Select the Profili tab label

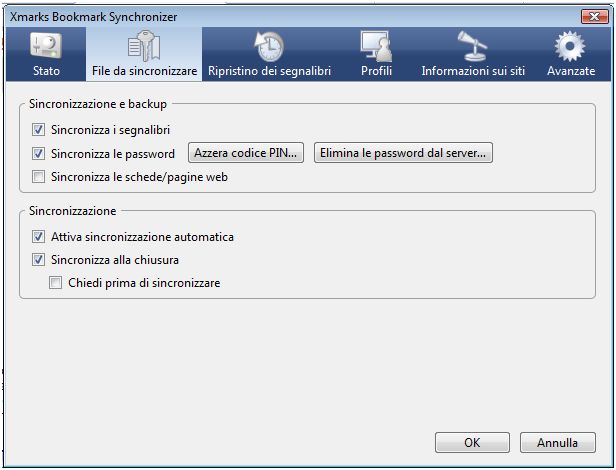(374, 72)
